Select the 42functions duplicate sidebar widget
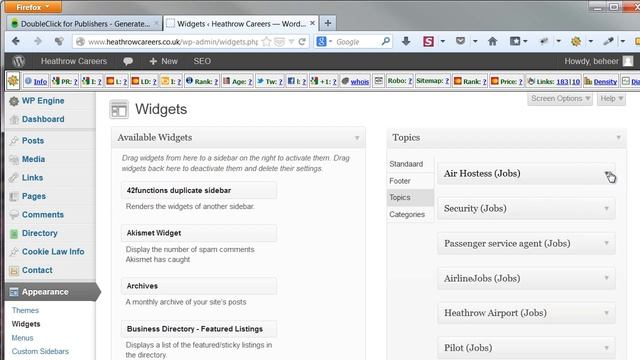The width and height of the screenshot is (640, 360). [x=199, y=191]
